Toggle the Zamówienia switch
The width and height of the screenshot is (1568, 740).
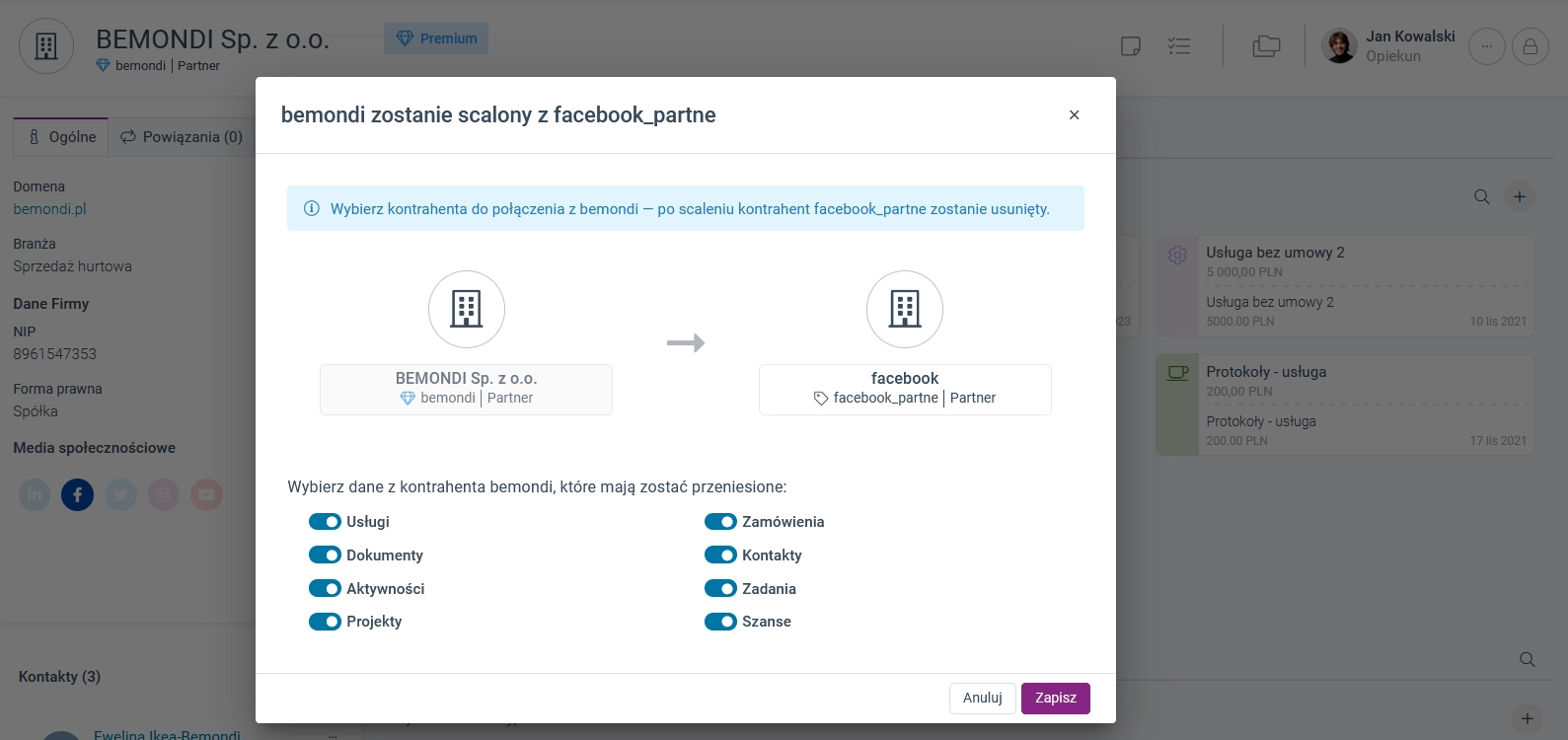tap(720, 522)
